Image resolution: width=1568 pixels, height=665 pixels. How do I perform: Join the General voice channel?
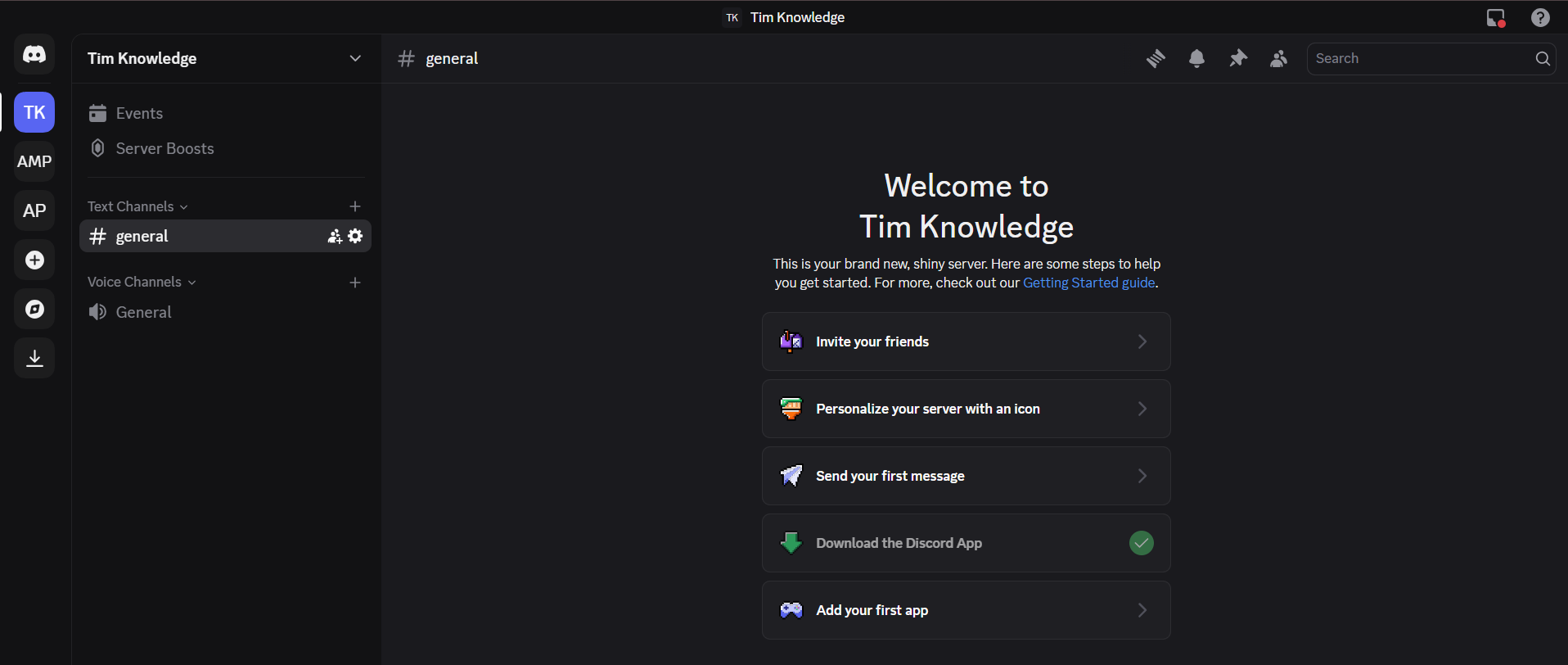[x=225, y=312]
